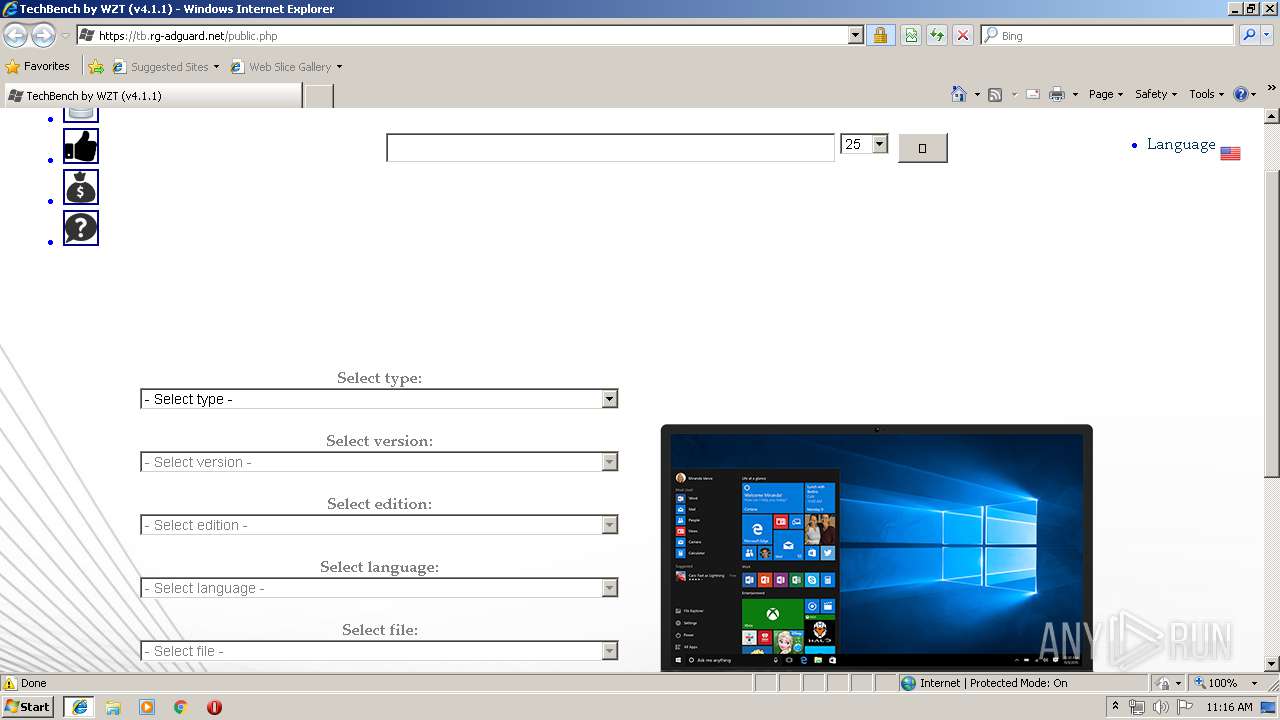Click the security lock icon
Image resolution: width=1280 pixels, height=720 pixels.
tap(880, 35)
